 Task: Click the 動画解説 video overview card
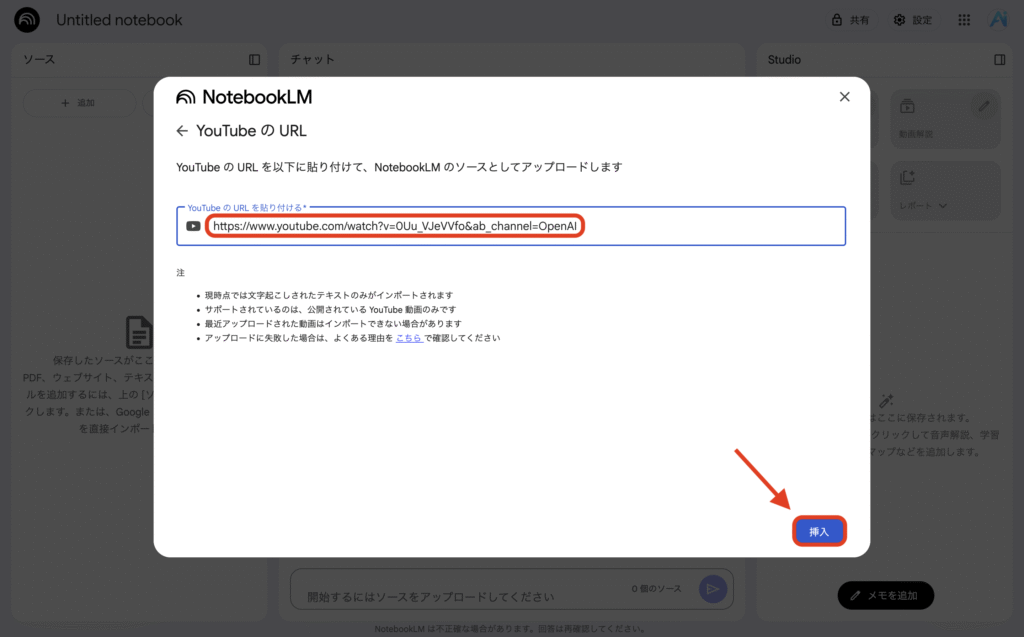click(945, 119)
